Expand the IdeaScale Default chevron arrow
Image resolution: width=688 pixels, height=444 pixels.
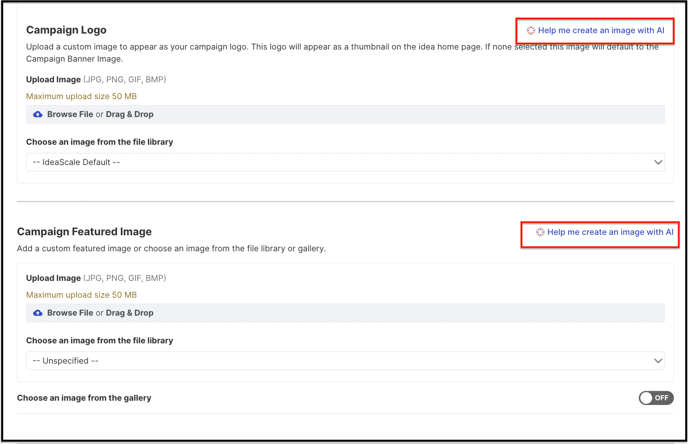click(658, 162)
